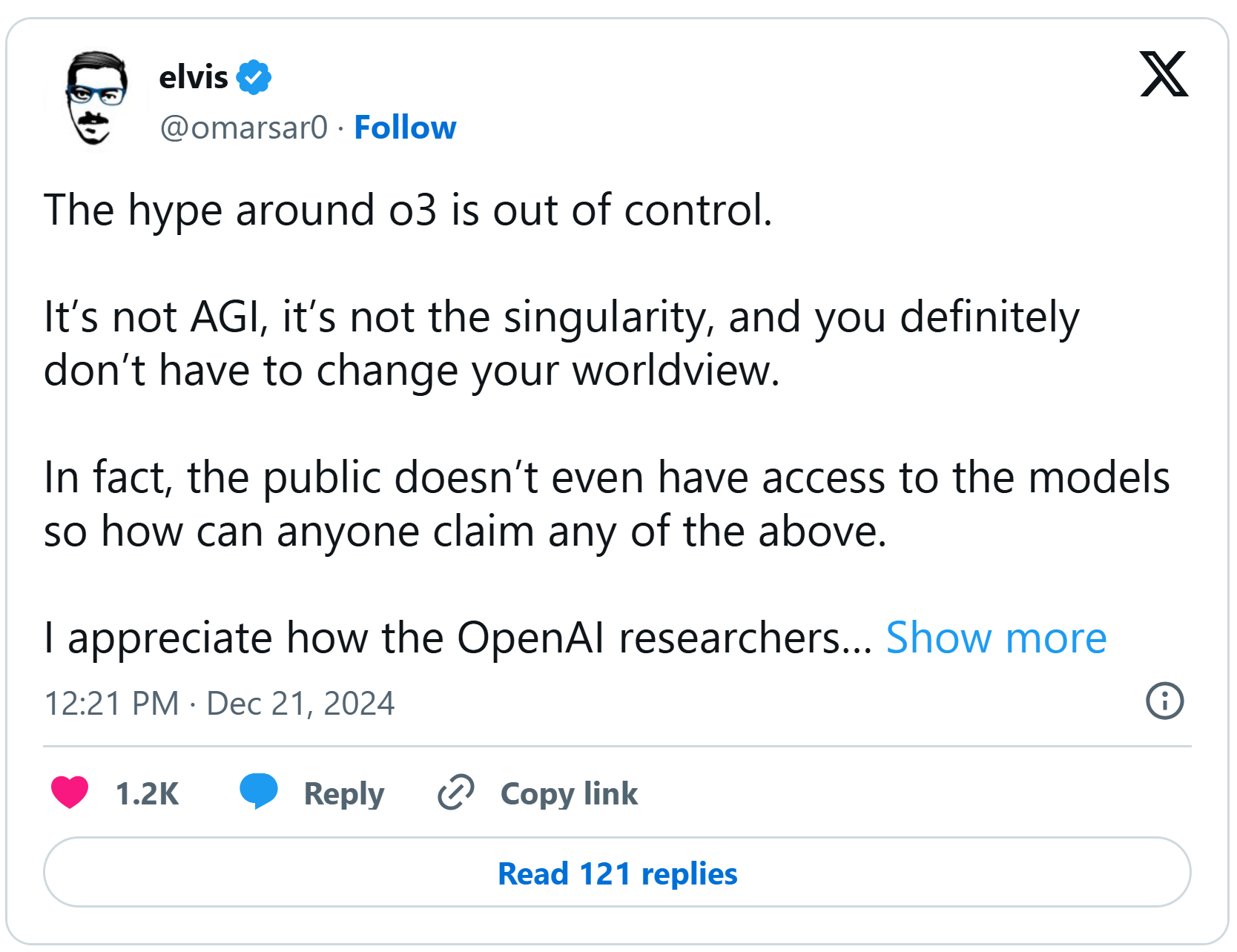
Task: Click the blue reply bubble icon
Action: point(258,791)
